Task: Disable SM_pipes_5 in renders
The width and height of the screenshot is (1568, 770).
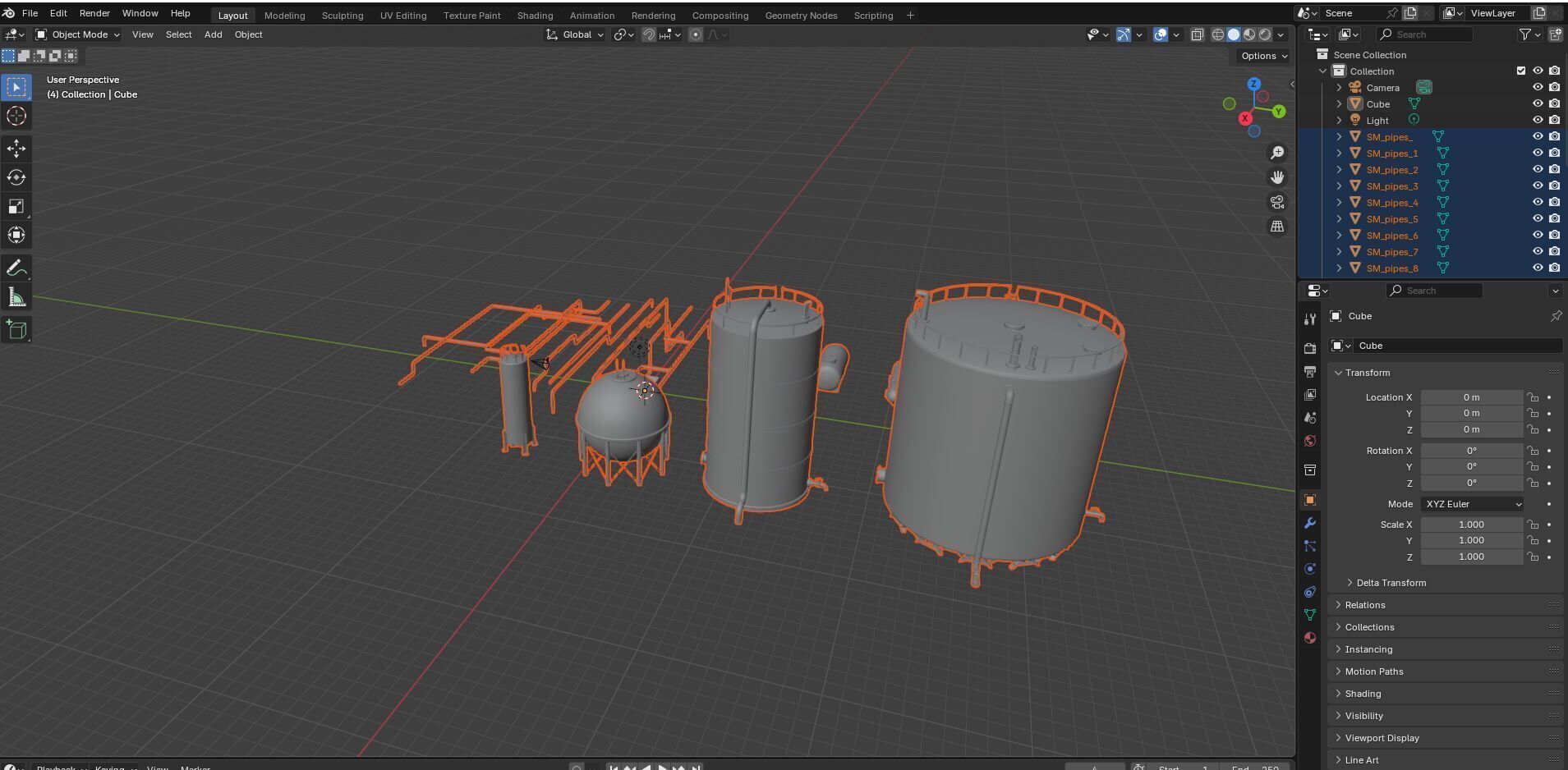Action: point(1554,218)
